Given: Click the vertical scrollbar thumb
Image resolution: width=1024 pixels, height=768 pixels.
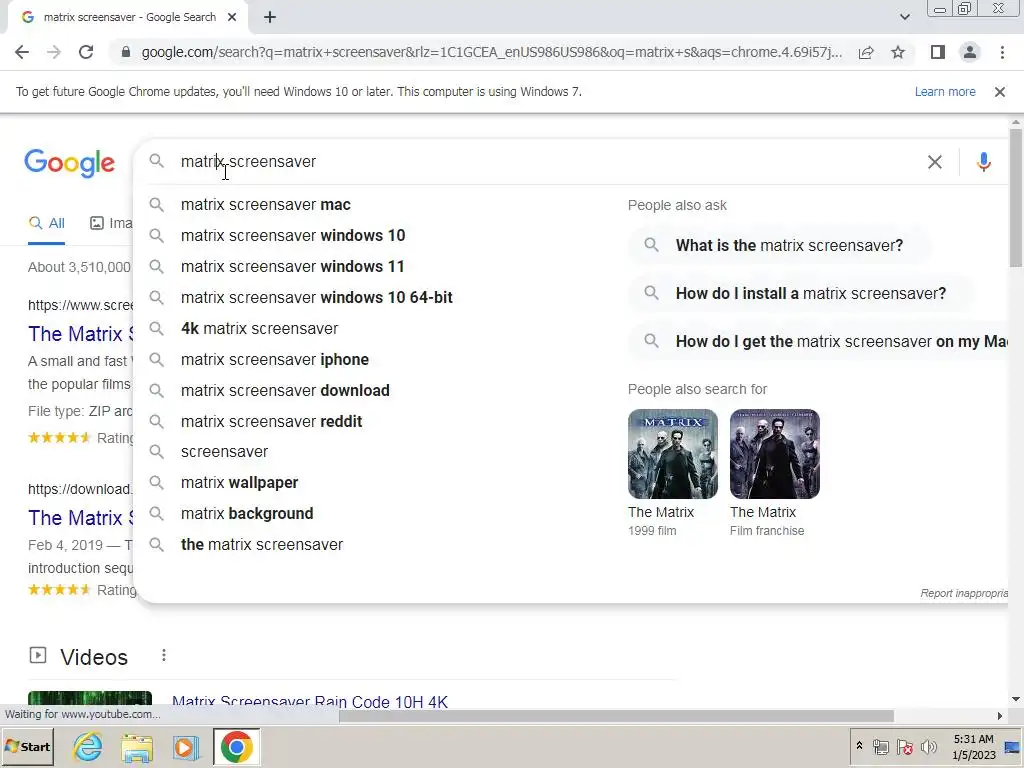Looking at the screenshot, I should click(1016, 198).
